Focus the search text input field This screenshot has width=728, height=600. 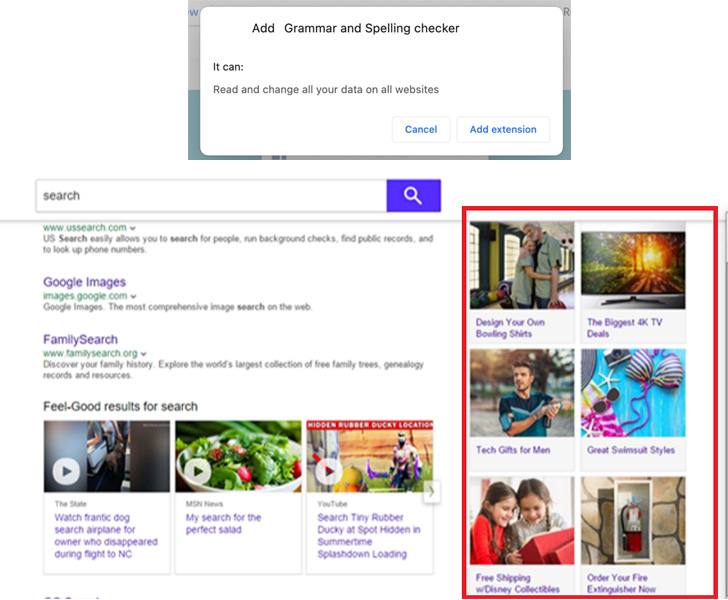210,196
